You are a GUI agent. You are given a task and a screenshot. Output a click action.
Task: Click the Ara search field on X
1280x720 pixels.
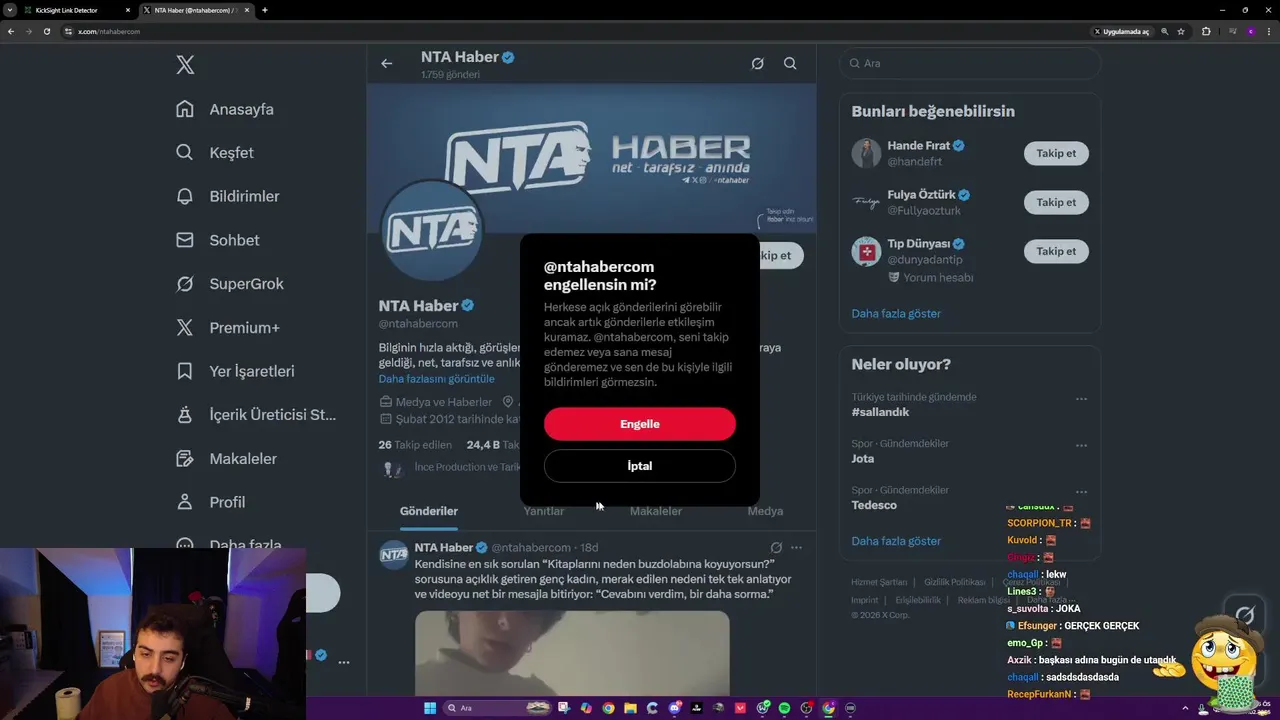click(x=970, y=63)
